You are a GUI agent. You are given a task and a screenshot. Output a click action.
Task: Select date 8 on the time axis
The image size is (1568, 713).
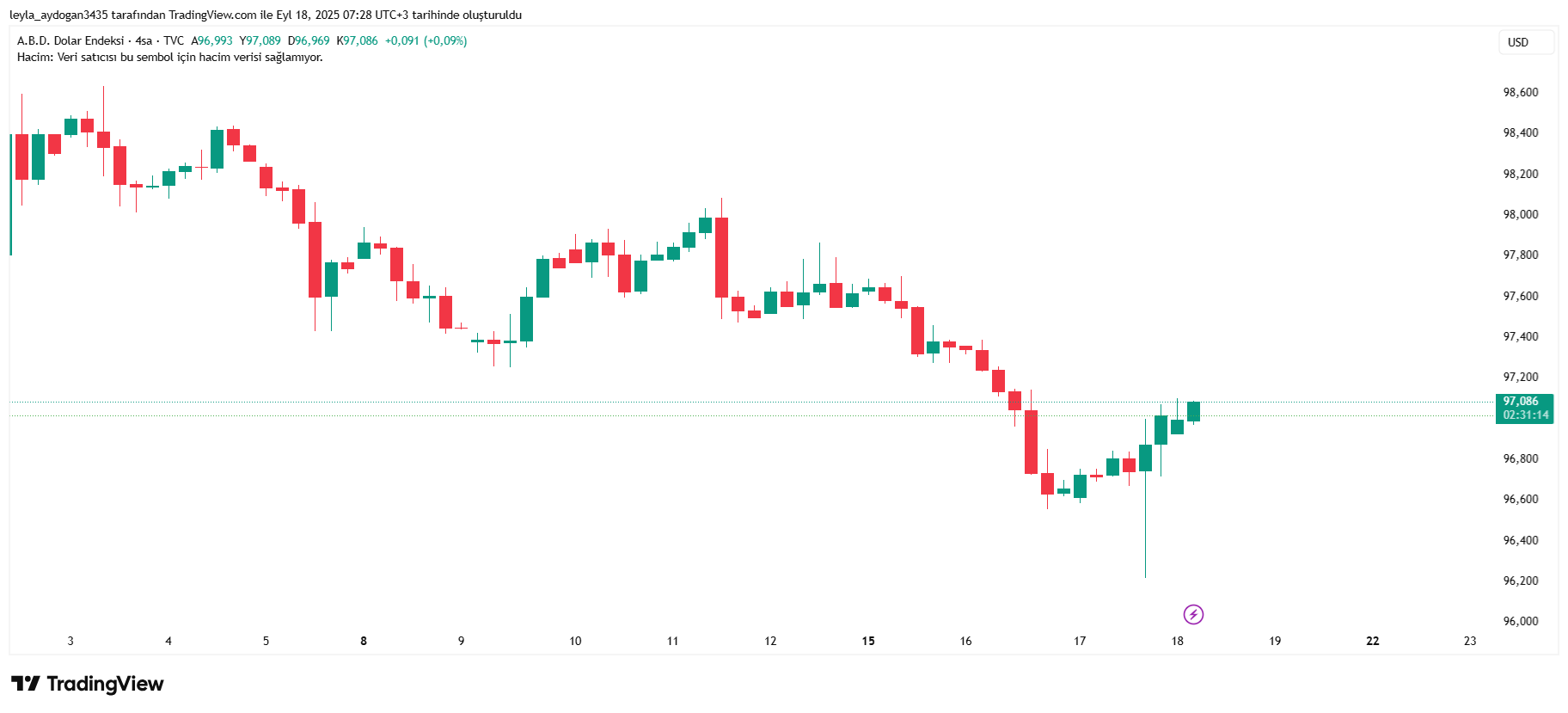(x=364, y=641)
